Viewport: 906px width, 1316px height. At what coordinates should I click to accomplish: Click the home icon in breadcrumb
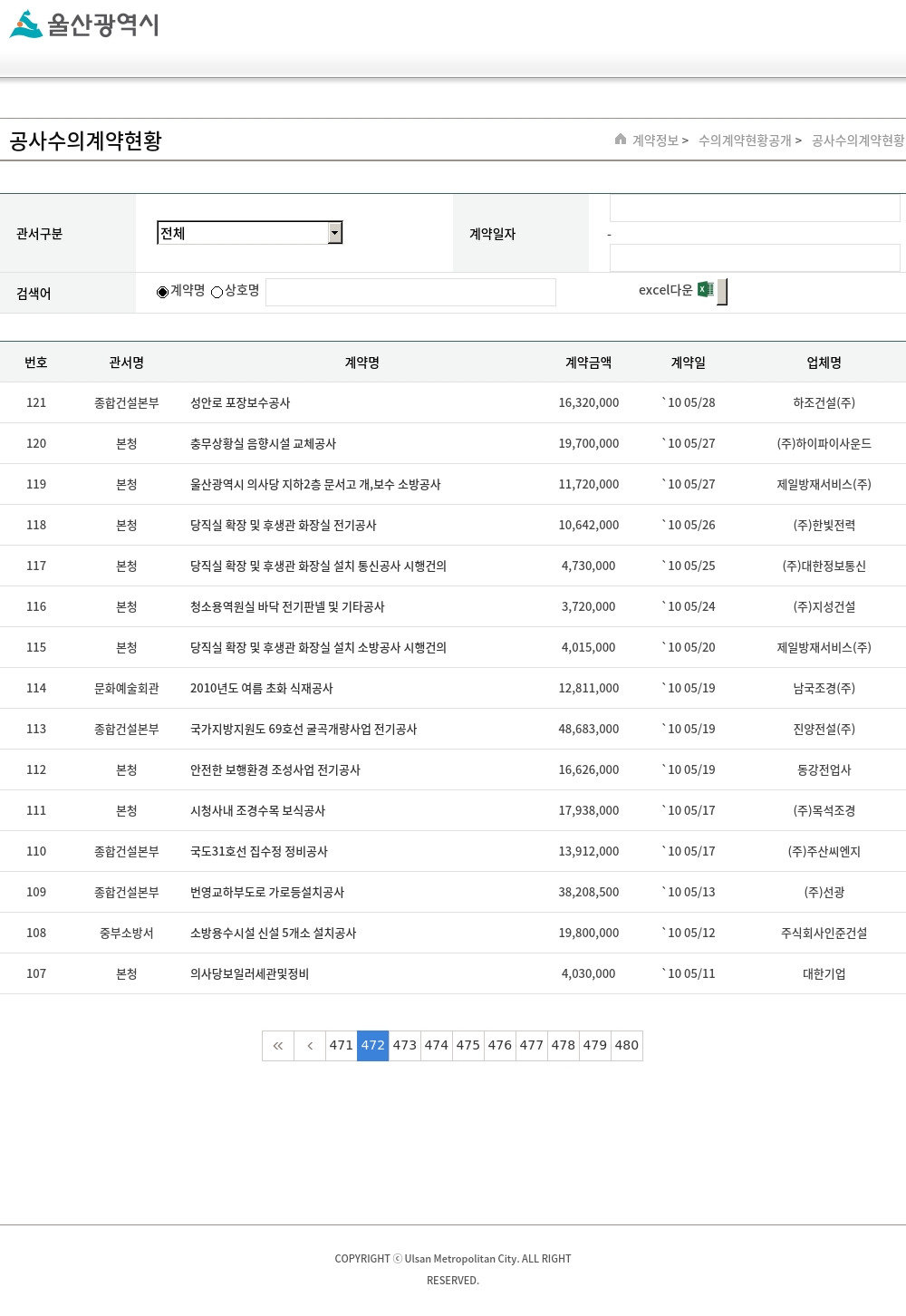tap(621, 140)
